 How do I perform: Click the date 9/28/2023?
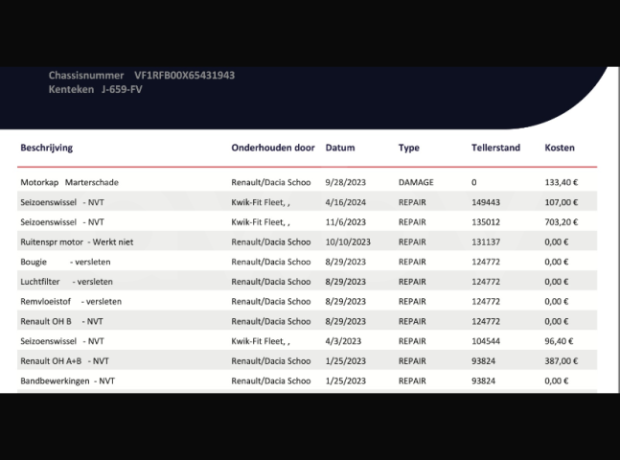pos(346,182)
